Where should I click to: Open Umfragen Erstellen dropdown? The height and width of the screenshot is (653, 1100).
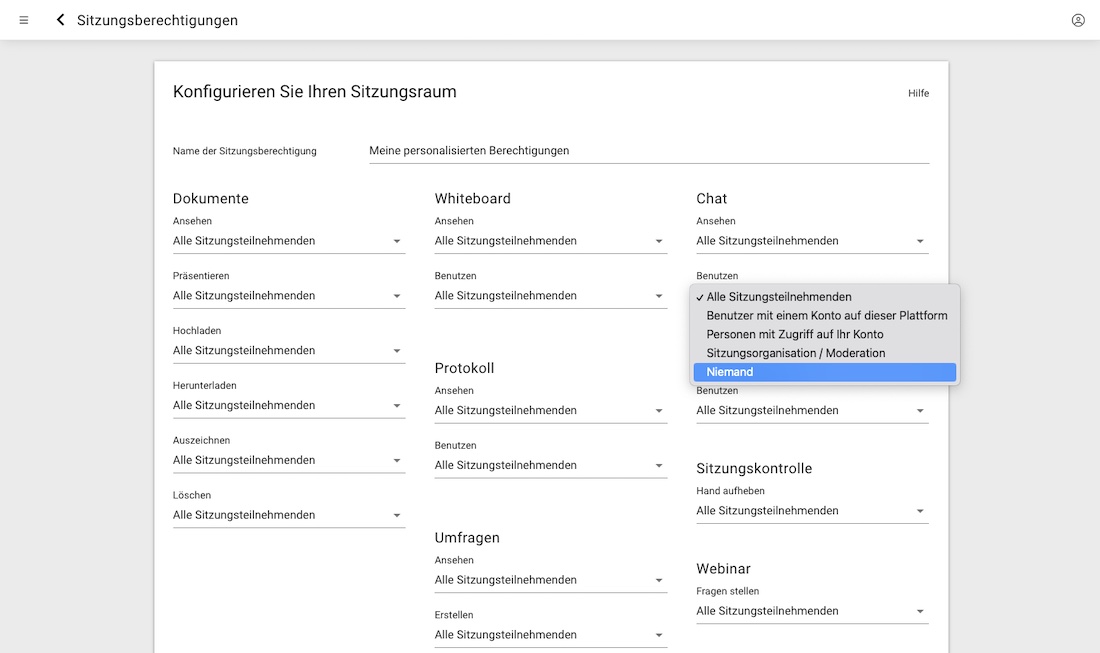[x=550, y=635]
